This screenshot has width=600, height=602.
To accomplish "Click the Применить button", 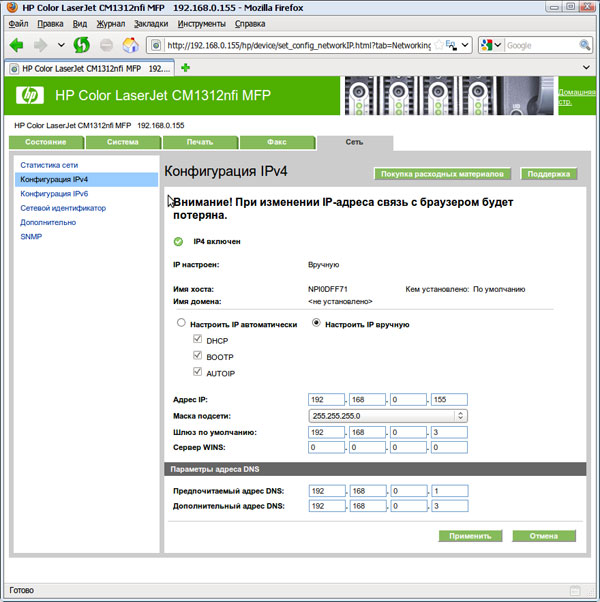I will tap(470, 536).
